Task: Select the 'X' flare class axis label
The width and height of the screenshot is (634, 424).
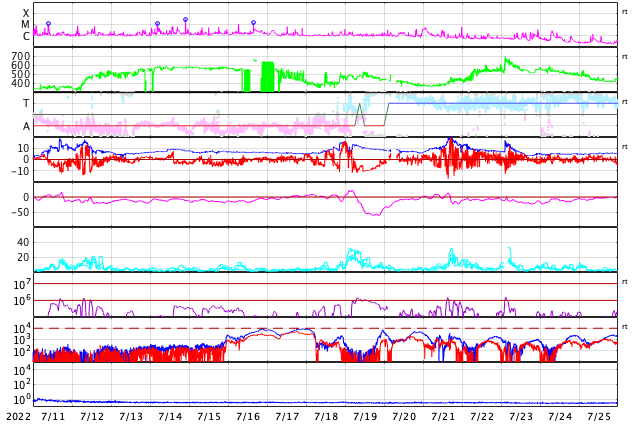Action: coord(26,13)
